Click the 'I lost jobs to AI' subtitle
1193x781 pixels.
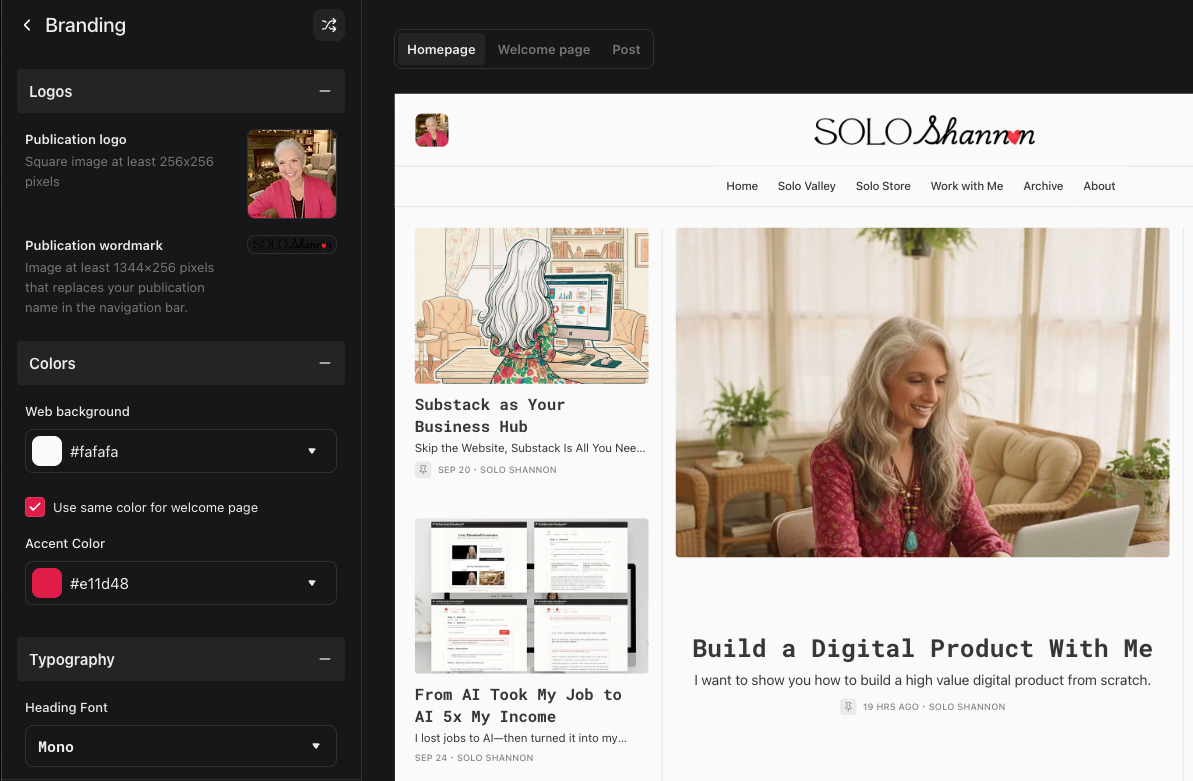pyautogui.click(x=520, y=738)
